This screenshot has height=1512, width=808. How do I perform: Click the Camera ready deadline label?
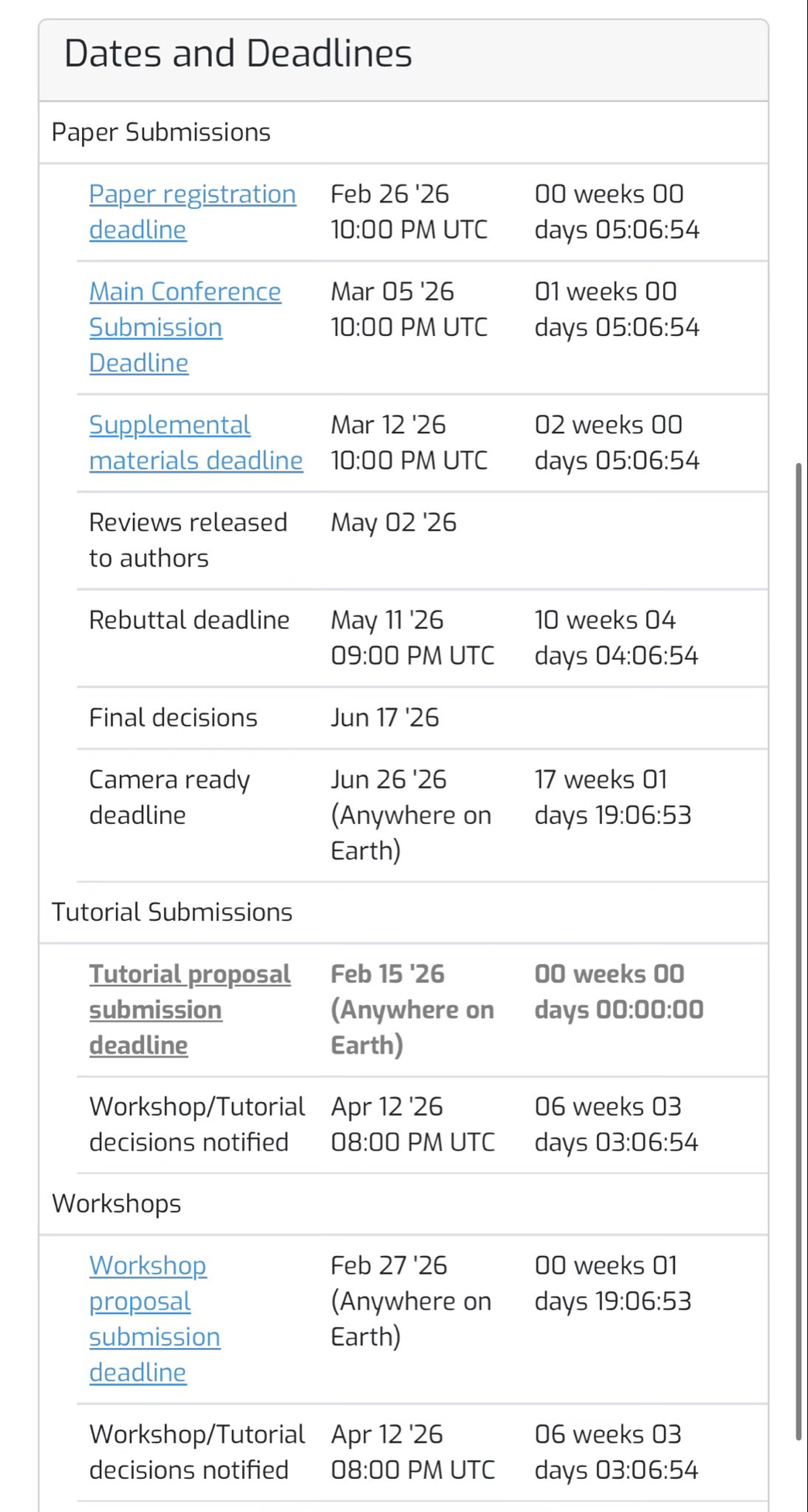click(169, 797)
